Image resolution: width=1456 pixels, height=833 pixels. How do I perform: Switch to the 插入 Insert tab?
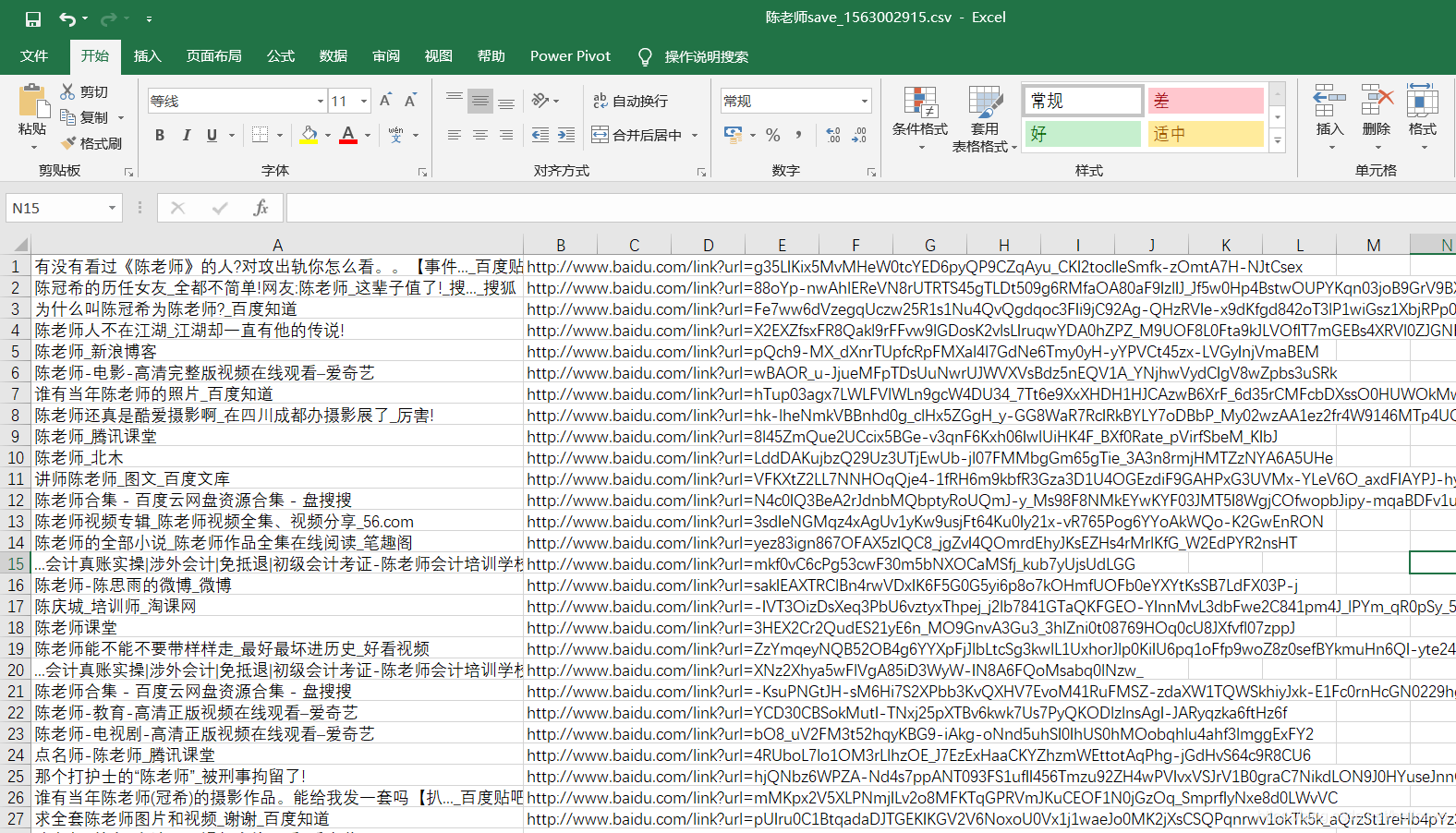click(147, 56)
